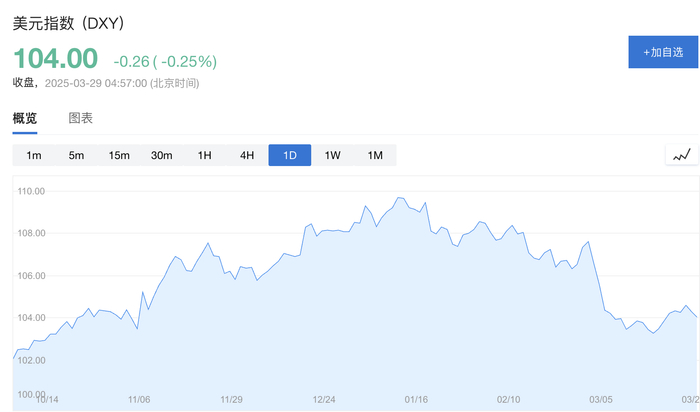The image size is (700, 412).
Task: Choose the 15m interval
Action: click(x=119, y=155)
